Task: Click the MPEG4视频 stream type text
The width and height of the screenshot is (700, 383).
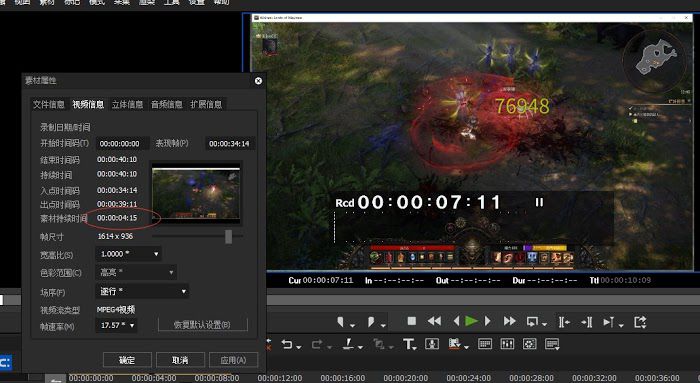Action: click(x=116, y=309)
